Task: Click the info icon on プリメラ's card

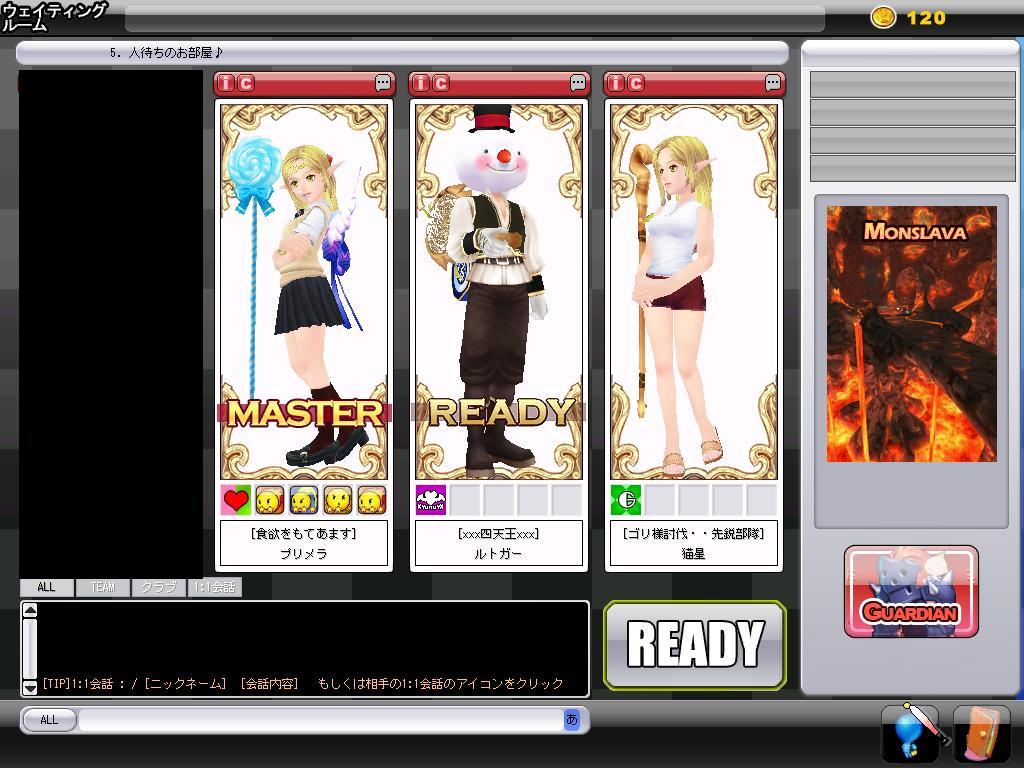Action: point(226,83)
